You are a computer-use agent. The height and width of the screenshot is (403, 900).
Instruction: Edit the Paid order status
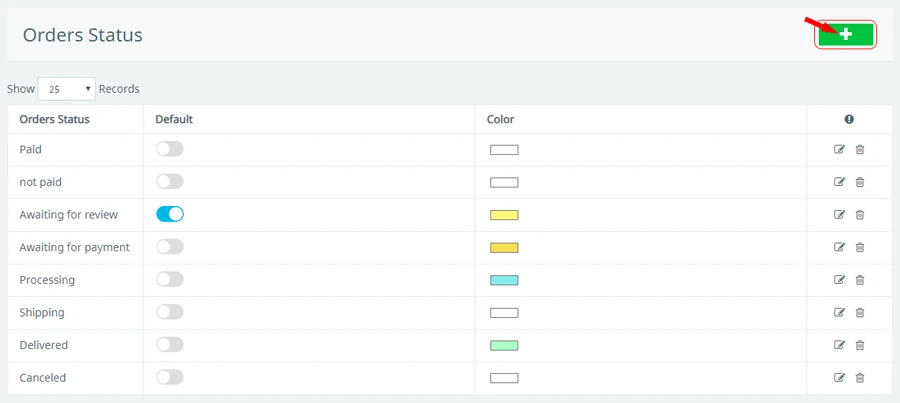point(839,150)
